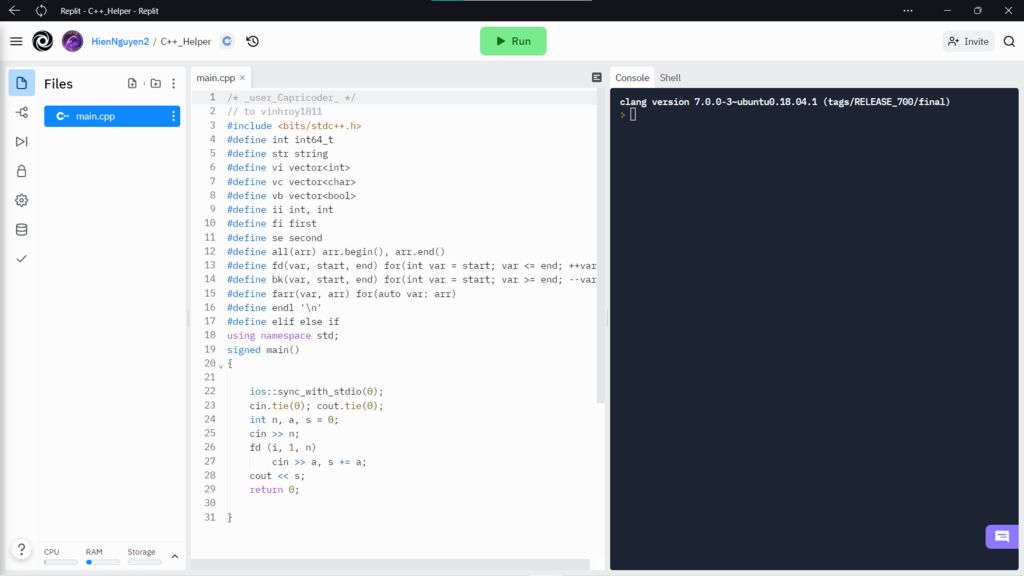Expand the resource usage chevron
This screenshot has height=576, width=1024.
pyautogui.click(x=175, y=556)
